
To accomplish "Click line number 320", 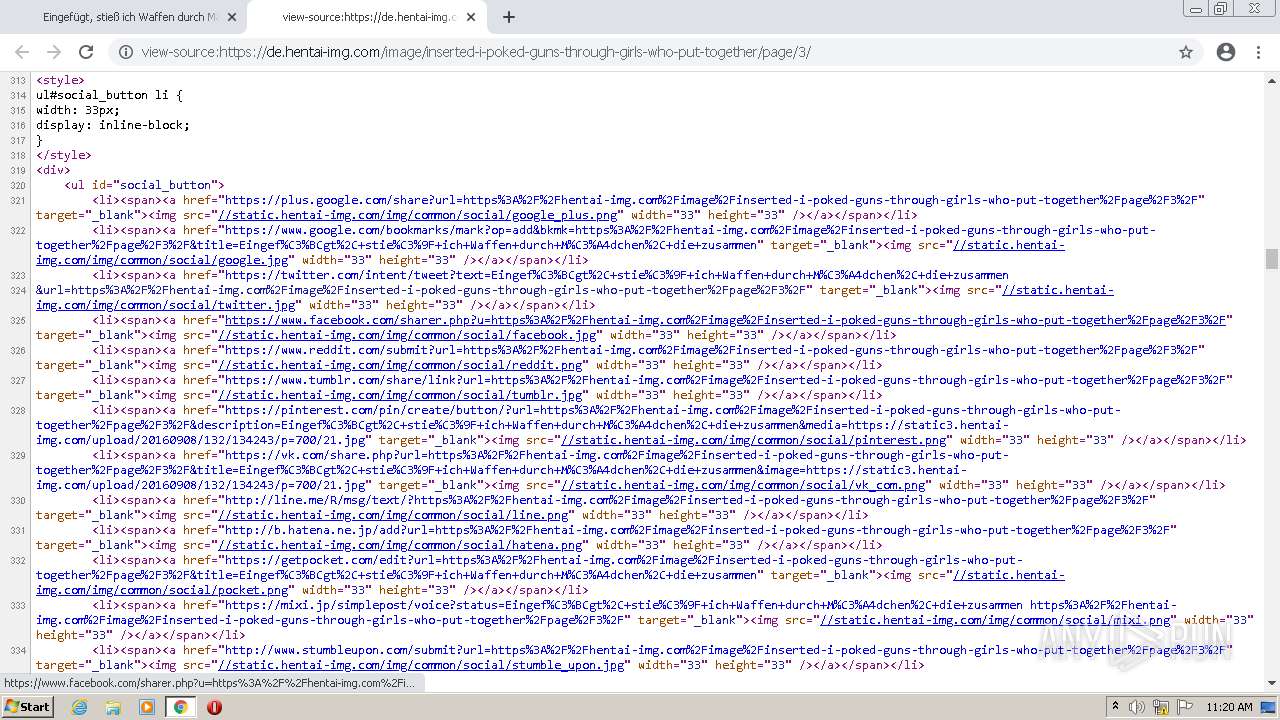I will coord(17,185).
